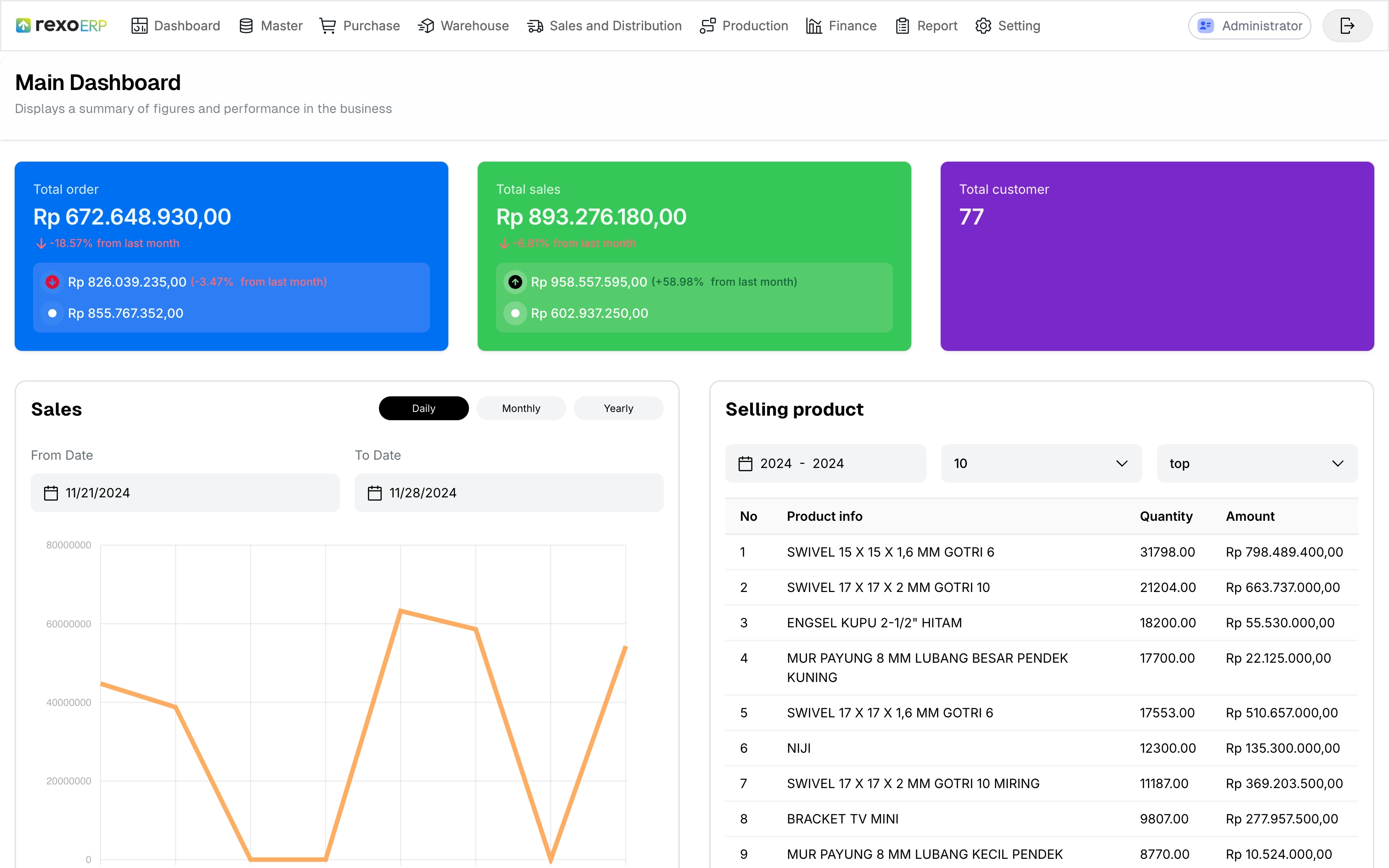Click the white dot beside Rp 855.767.352,00

[52, 313]
